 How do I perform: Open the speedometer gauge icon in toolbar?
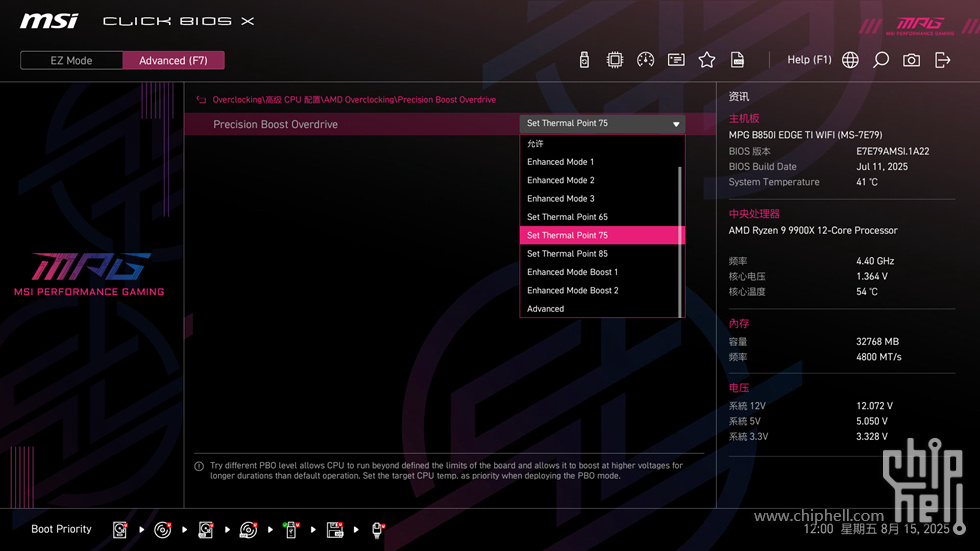click(x=646, y=60)
